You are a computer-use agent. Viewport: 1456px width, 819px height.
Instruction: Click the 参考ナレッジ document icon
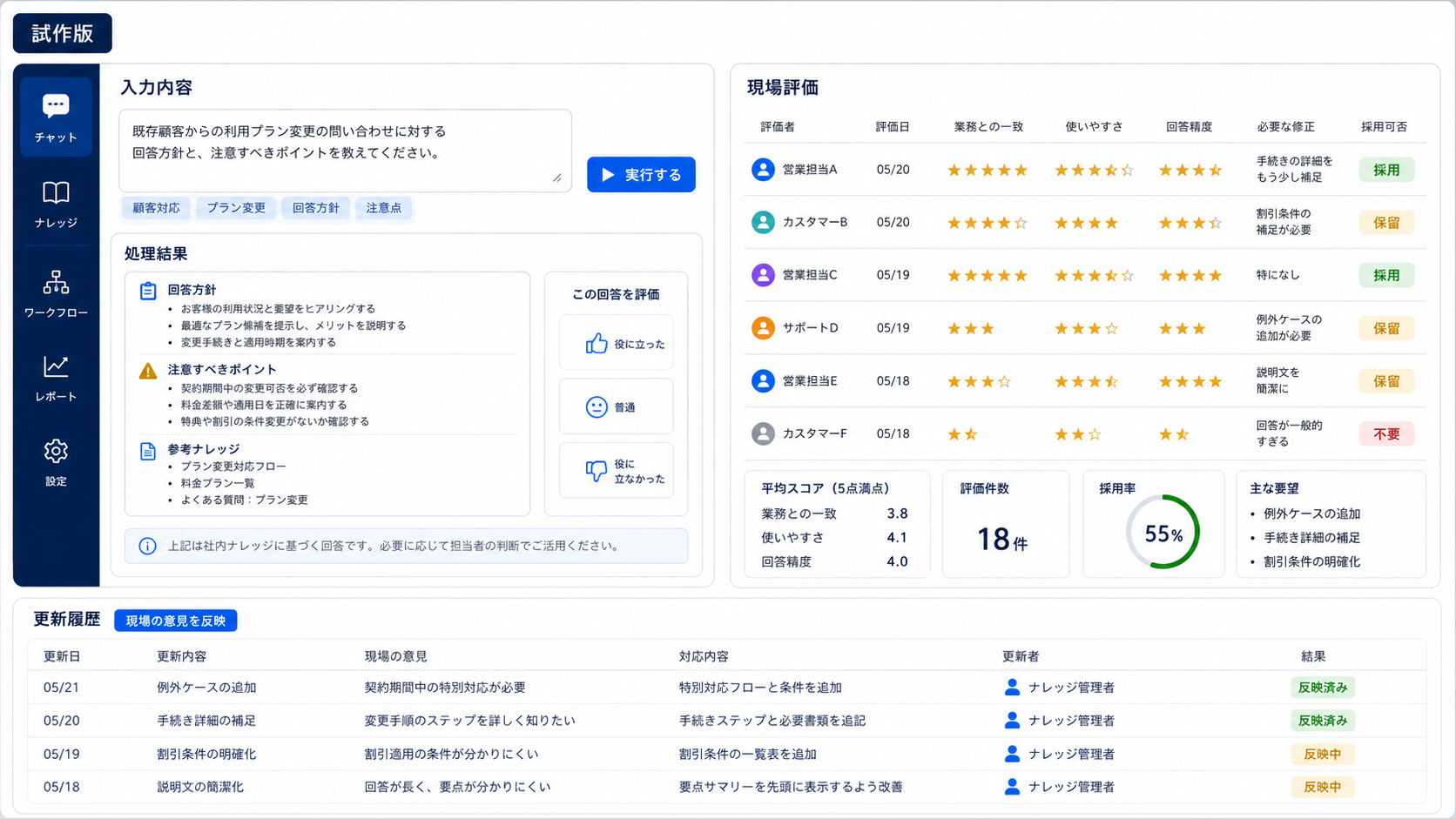click(x=148, y=451)
